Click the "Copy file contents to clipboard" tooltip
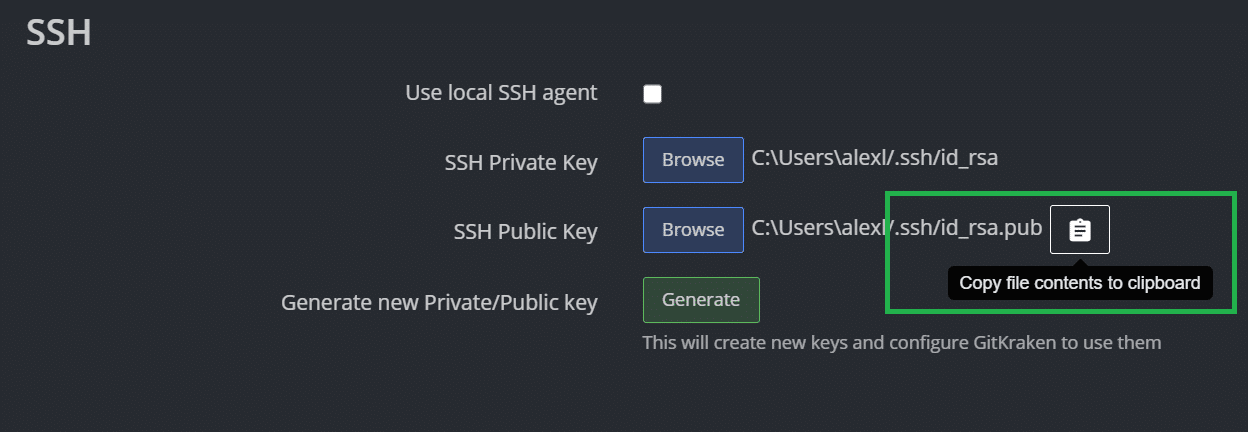 (1079, 283)
